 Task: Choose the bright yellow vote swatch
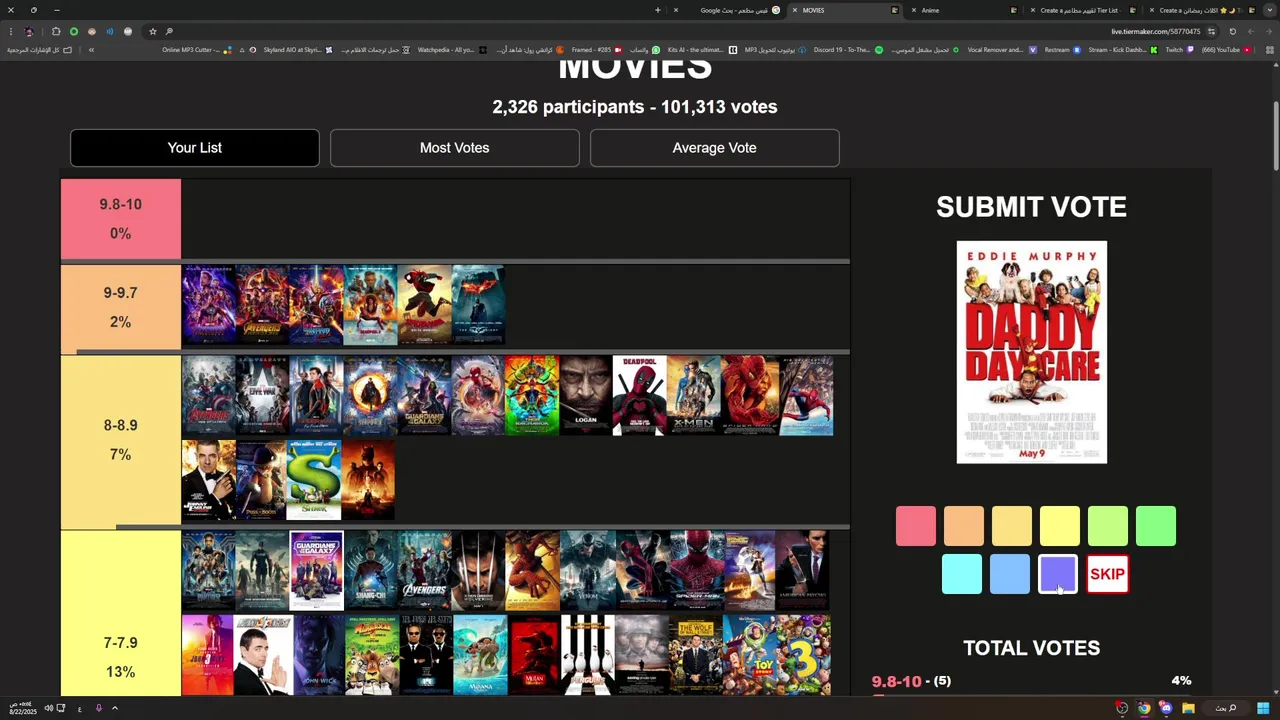pos(1060,526)
